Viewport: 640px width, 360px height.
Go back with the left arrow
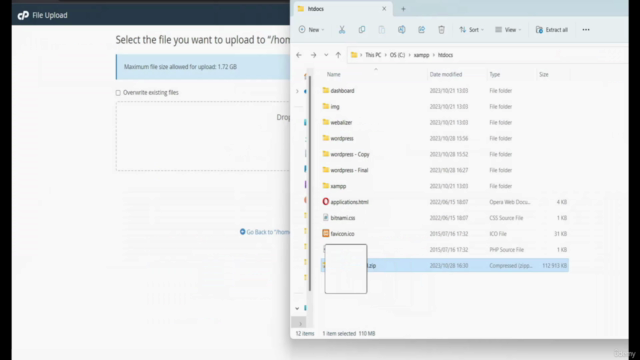tap(299, 55)
